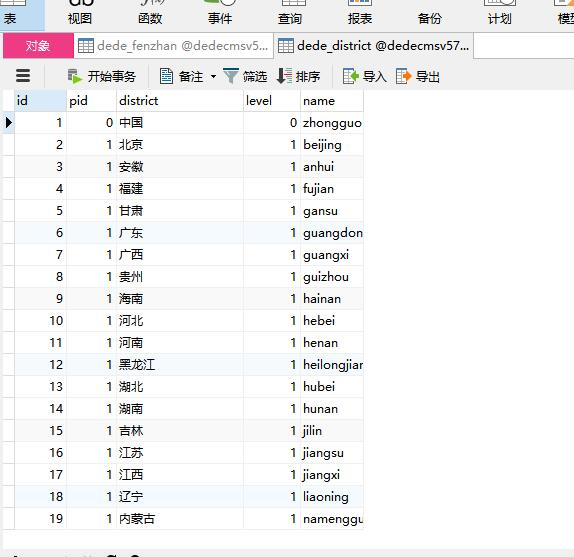Select the name cell containing guizhou
The height and width of the screenshot is (557, 574).
(x=332, y=277)
